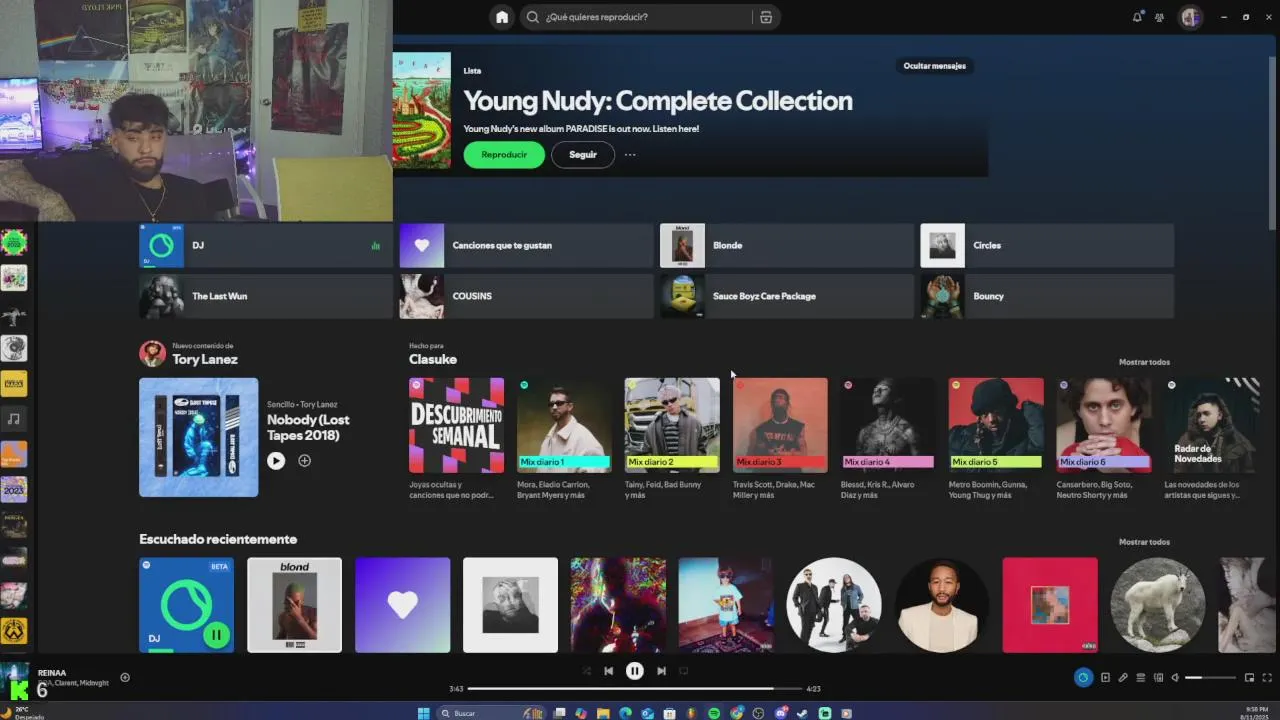
Task: Open the profile avatar menu
Action: pyautogui.click(x=1190, y=17)
